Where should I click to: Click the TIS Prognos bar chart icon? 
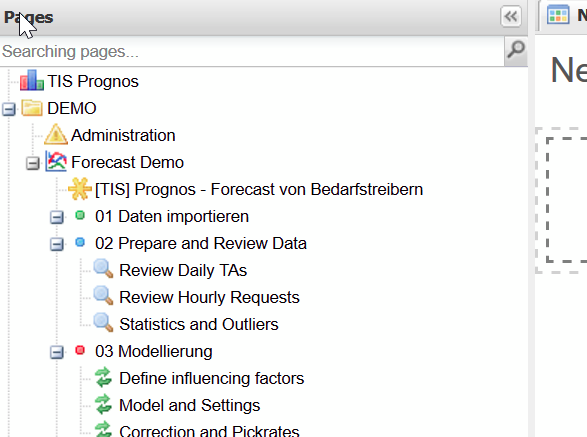click(32, 80)
